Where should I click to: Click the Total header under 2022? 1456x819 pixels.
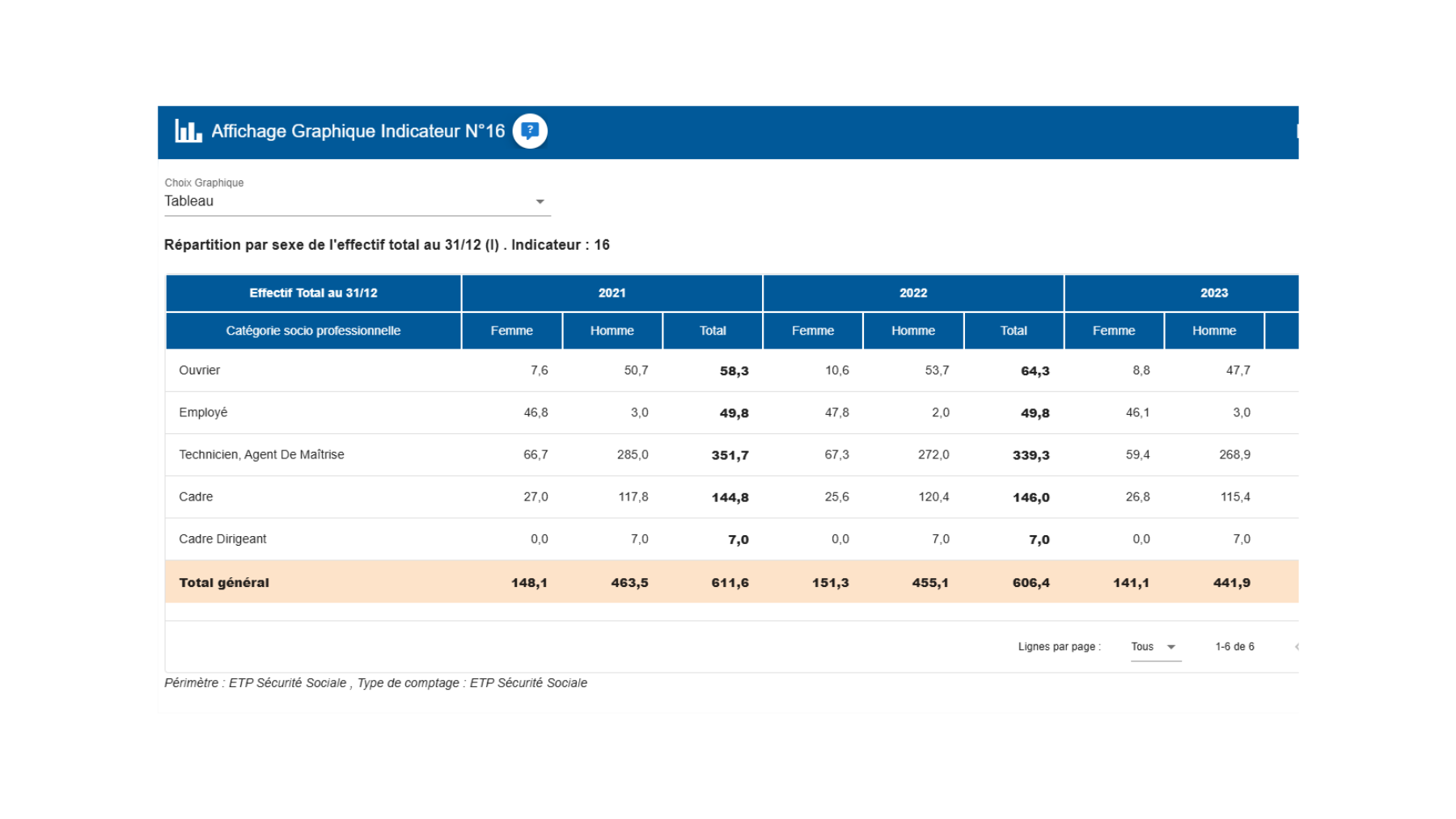tap(1013, 331)
